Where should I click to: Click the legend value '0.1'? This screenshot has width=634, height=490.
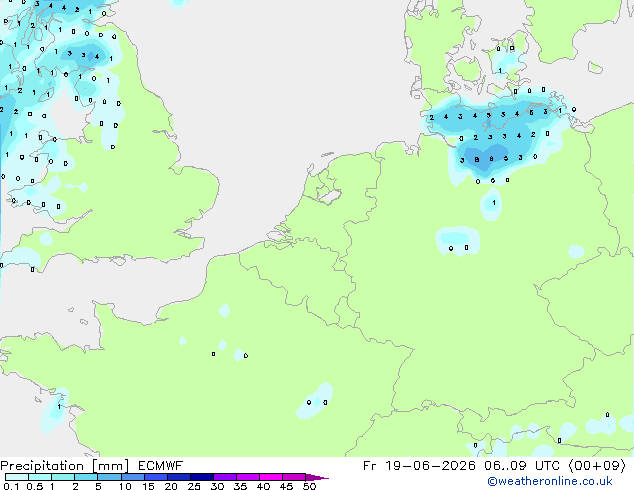(x=11, y=486)
